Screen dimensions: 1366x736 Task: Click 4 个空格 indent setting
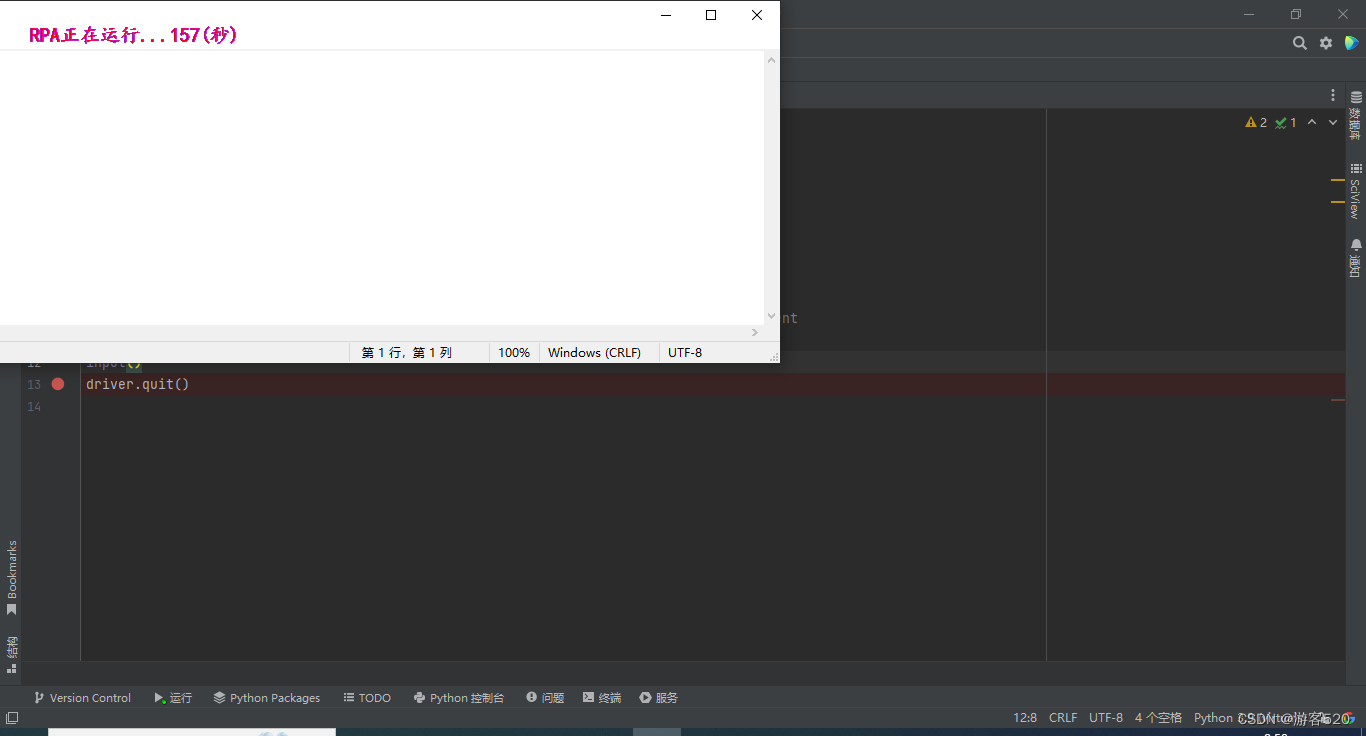coord(1158,718)
